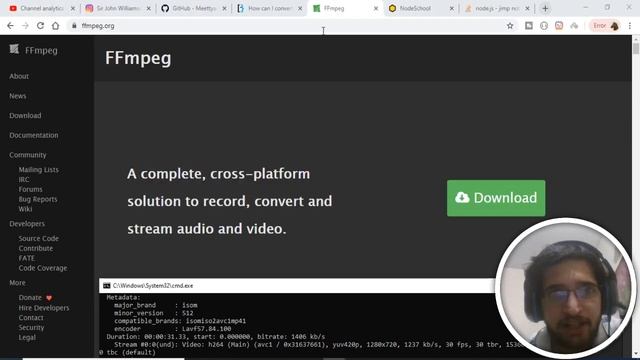This screenshot has width=640, height=360.
Task: Click the cloud extension icon
Action: (574, 26)
